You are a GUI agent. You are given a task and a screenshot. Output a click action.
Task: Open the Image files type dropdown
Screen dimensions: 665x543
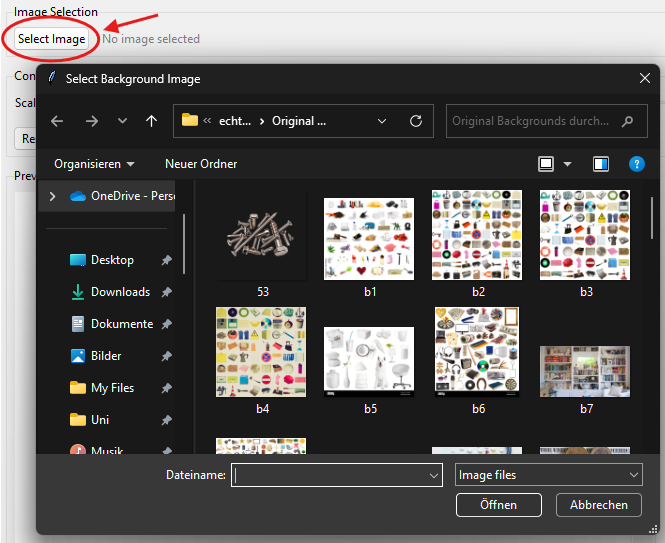pos(549,475)
